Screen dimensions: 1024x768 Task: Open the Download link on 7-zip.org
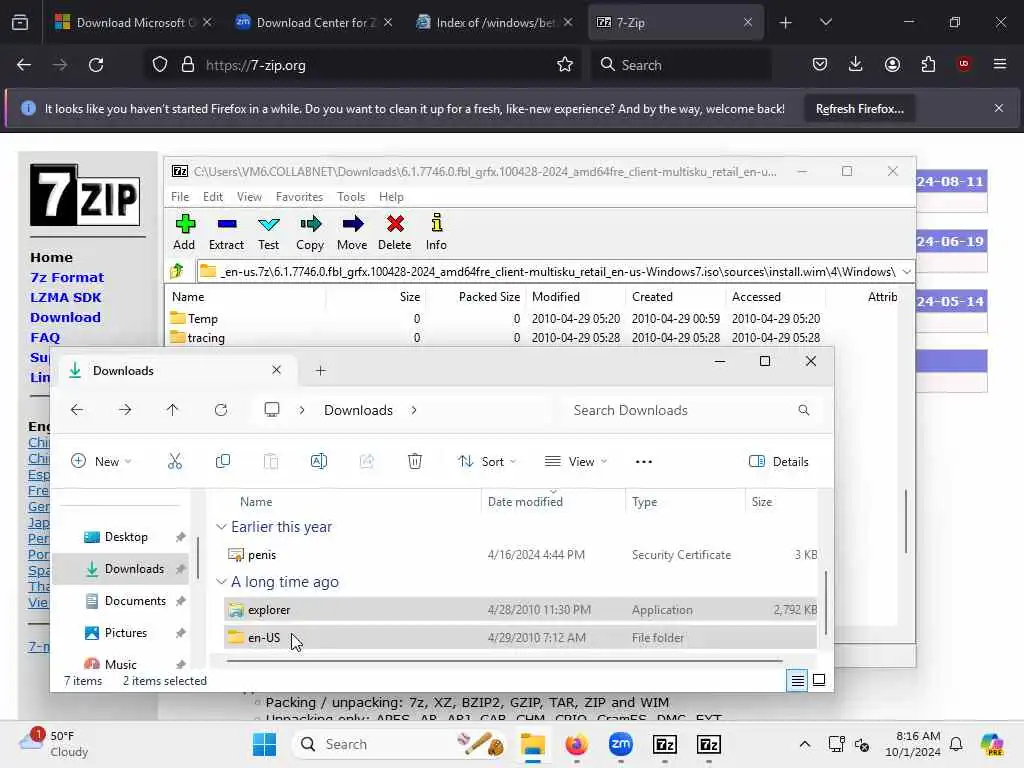[x=65, y=317]
